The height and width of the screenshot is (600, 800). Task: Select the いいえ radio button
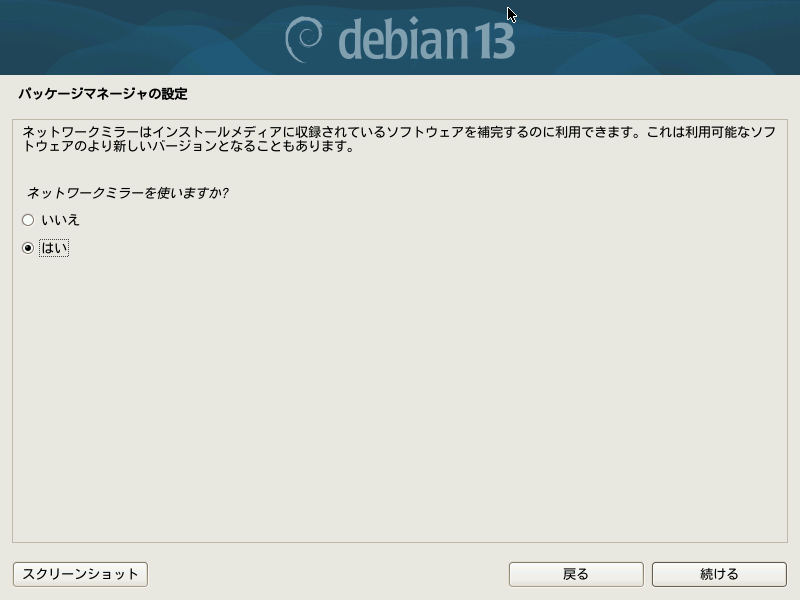[28, 220]
